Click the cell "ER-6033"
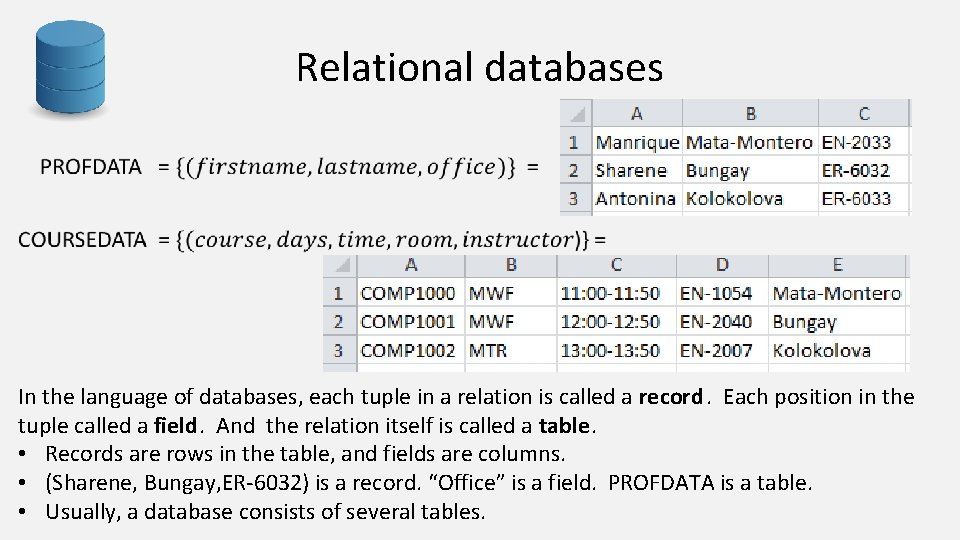Image resolution: width=960 pixels, height=540 pixels. click(863, 198)
